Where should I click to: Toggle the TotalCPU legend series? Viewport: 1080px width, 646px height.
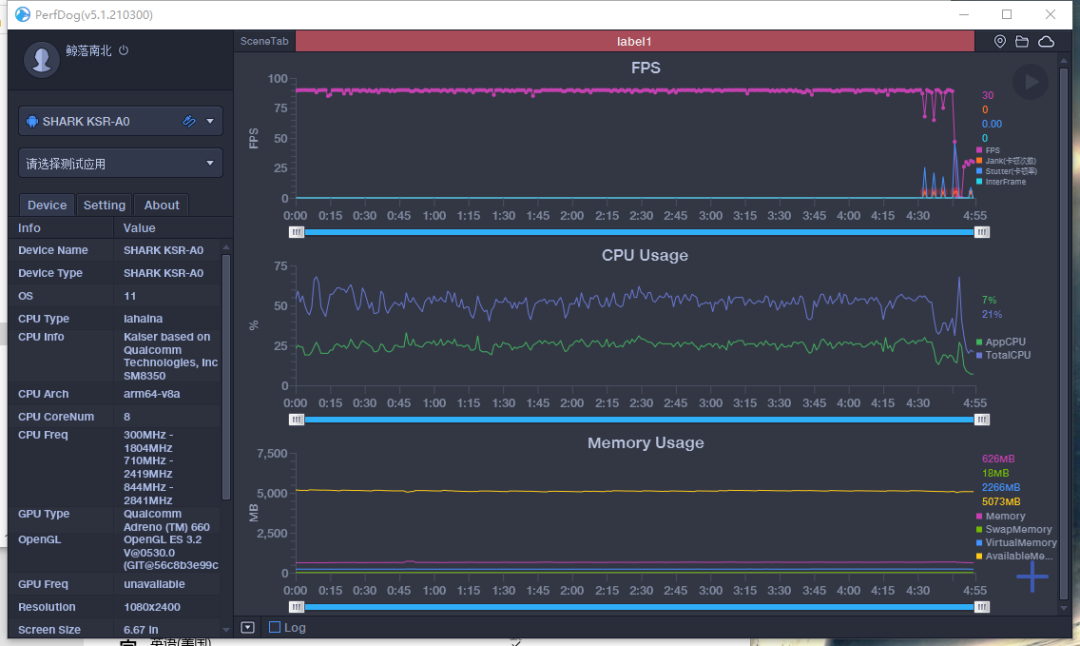pyautogui.click(x=1004, y=355)
